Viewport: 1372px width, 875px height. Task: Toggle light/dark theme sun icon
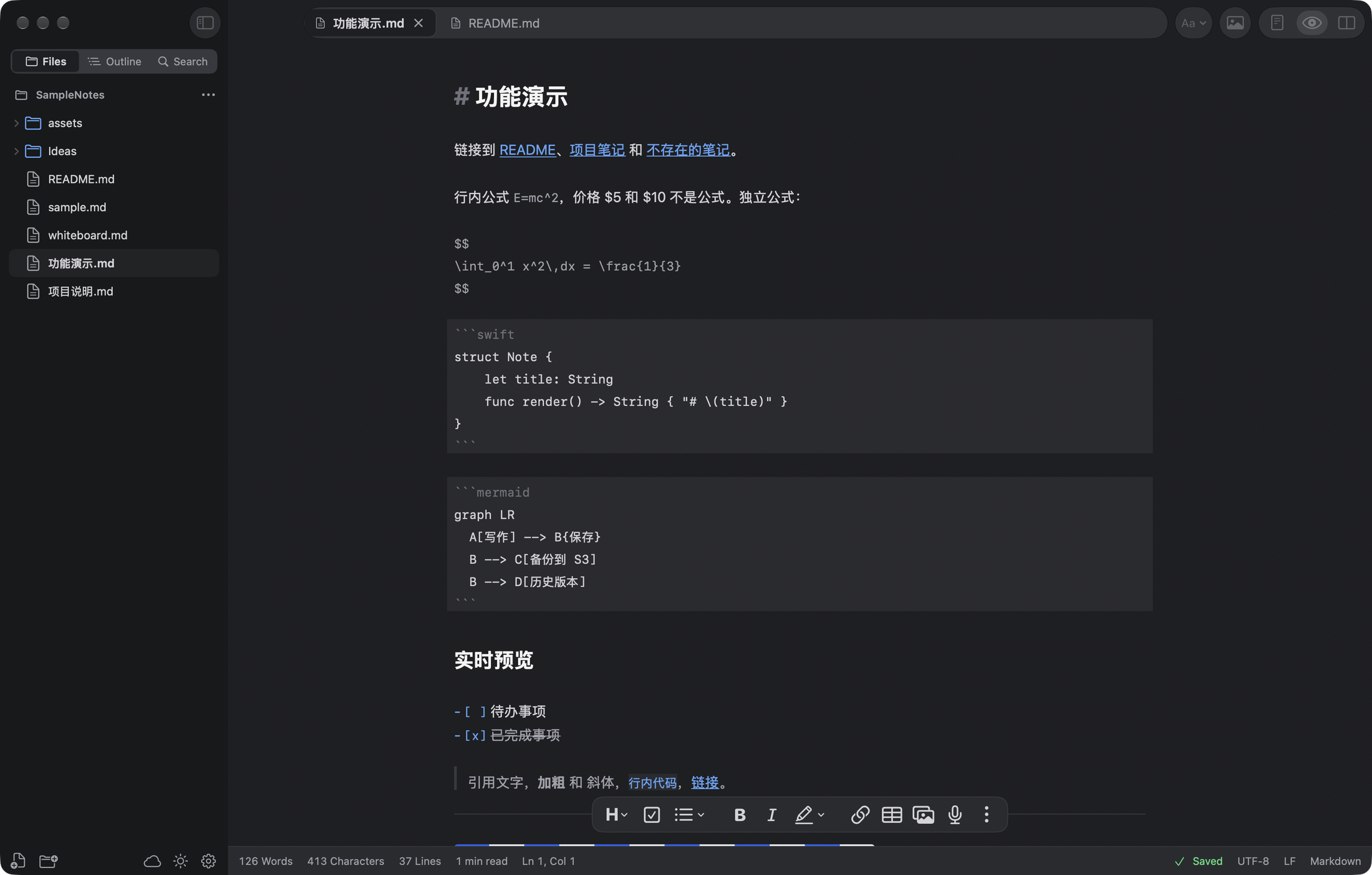pyautogui.click(x=180, y=861)
